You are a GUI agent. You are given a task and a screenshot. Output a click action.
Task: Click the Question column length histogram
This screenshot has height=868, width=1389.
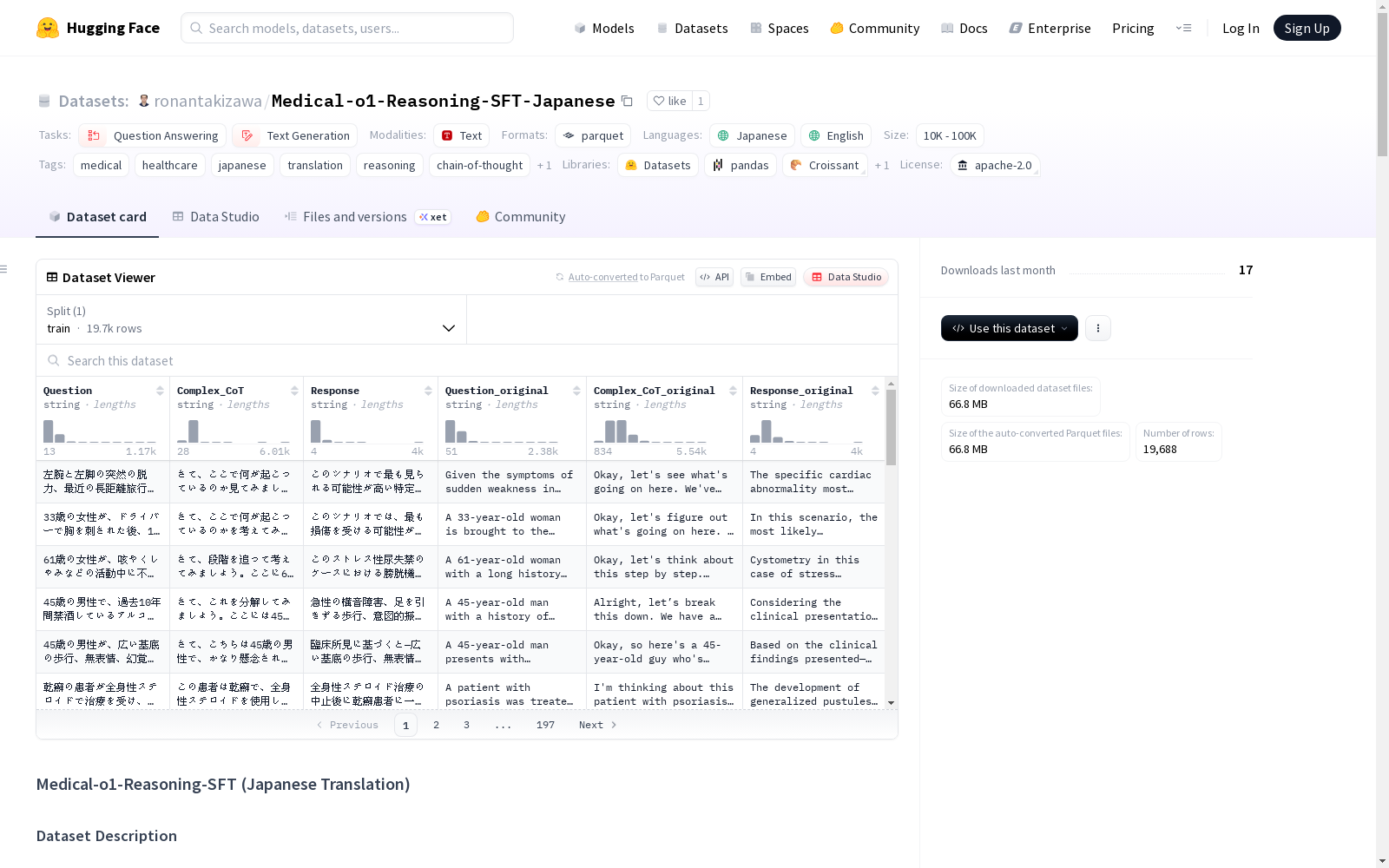100,431
